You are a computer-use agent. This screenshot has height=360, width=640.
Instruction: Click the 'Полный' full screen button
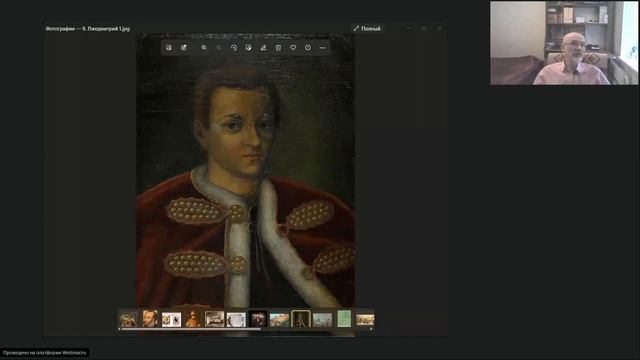click(367, 29)
